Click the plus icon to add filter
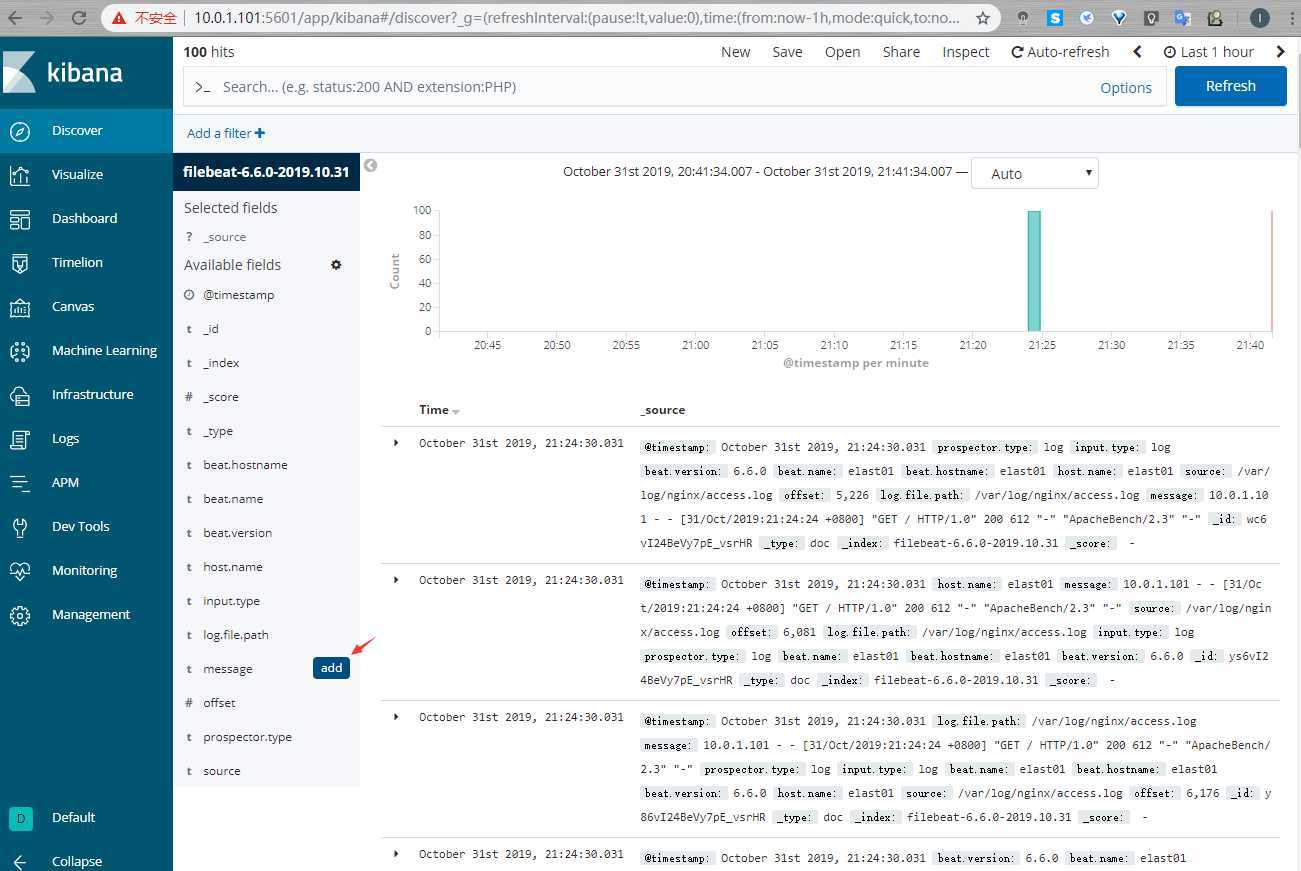 [x=260, y=133]
